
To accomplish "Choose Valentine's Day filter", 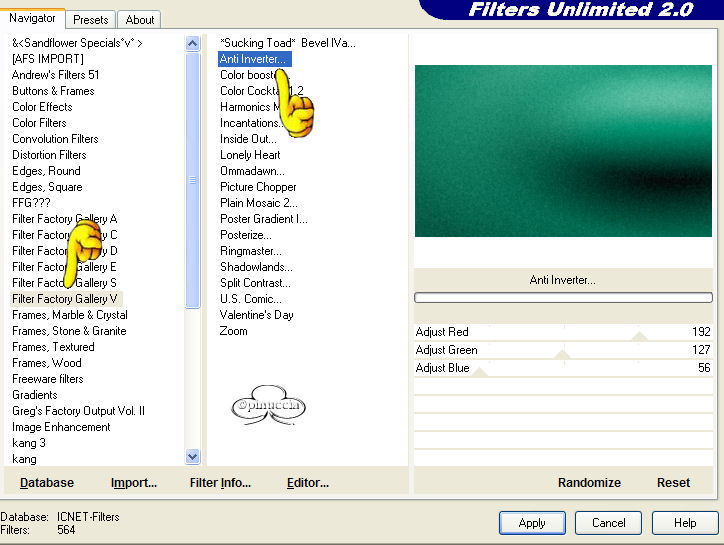I will coord(256,315).
